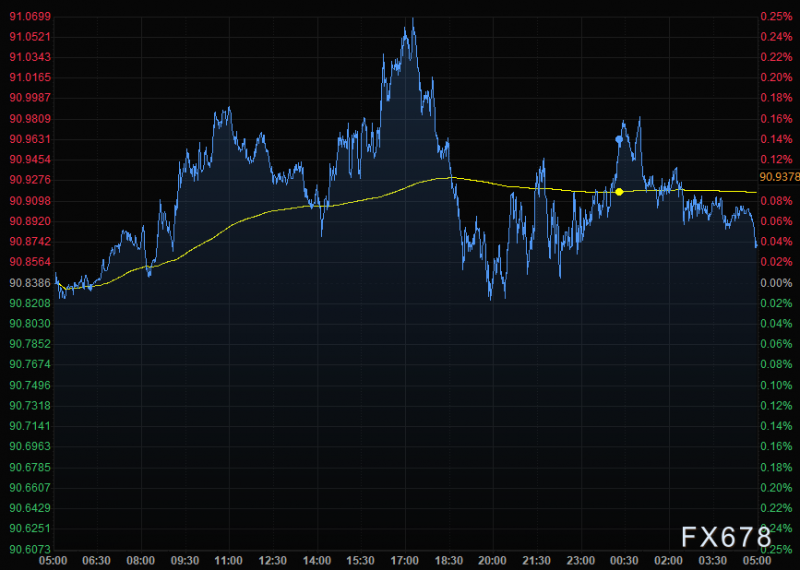Select the 20:00 time axis label
Viewport: 800px width, 570px height.
coord(493,561)
